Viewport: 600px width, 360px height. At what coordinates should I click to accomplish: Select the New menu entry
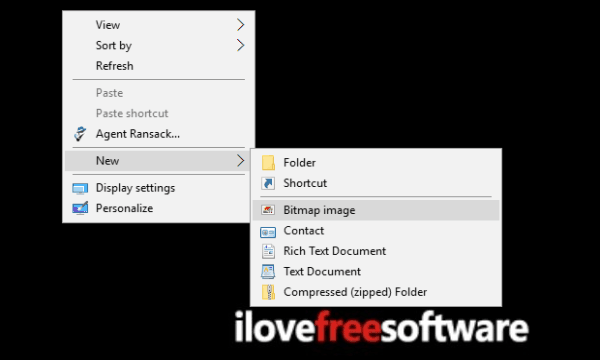158,161
